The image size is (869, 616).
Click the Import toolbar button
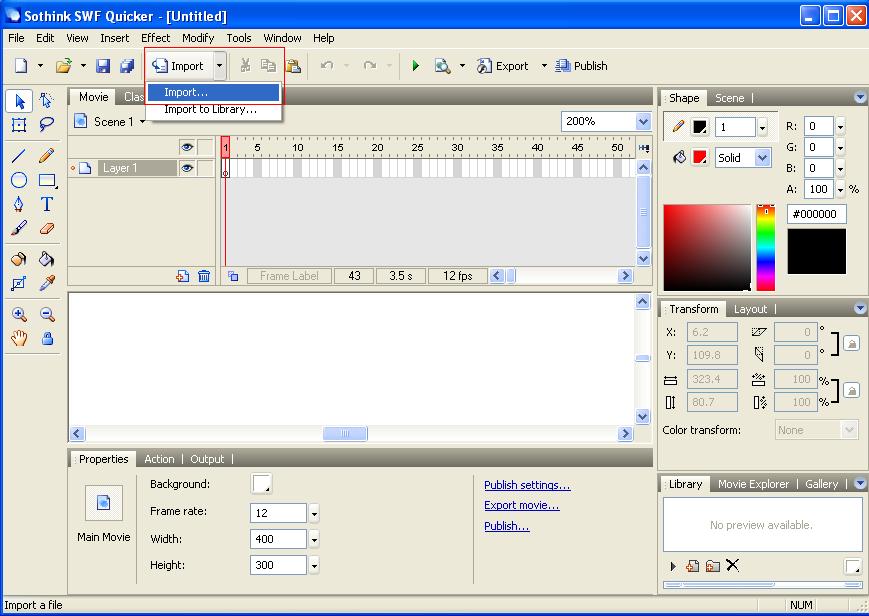click(x=180, y=66)
